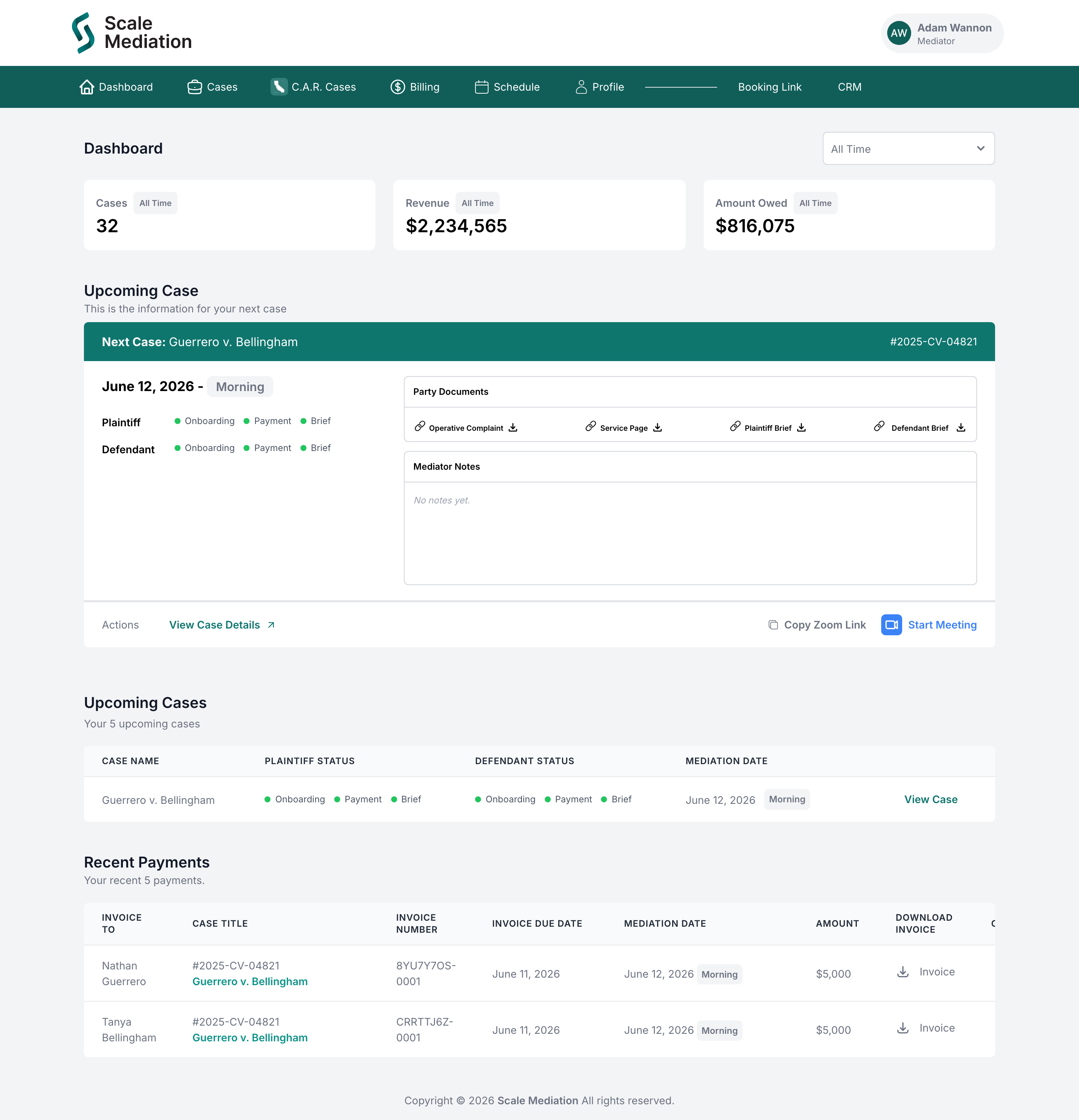Screen dimensions: 1079x1120
Task: Download the Operative Complaint document
Action: tap(513, 427)
